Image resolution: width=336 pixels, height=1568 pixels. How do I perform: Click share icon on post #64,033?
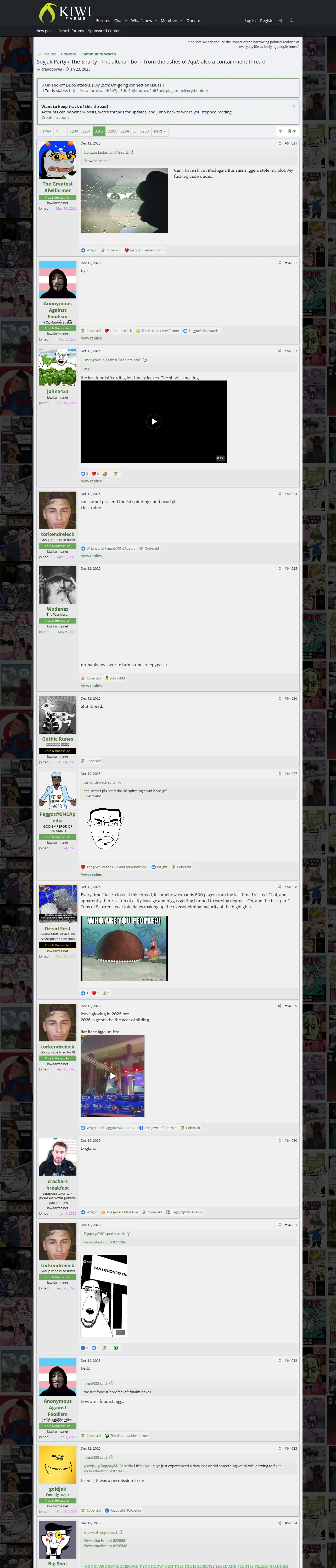tap(279, 1449)
